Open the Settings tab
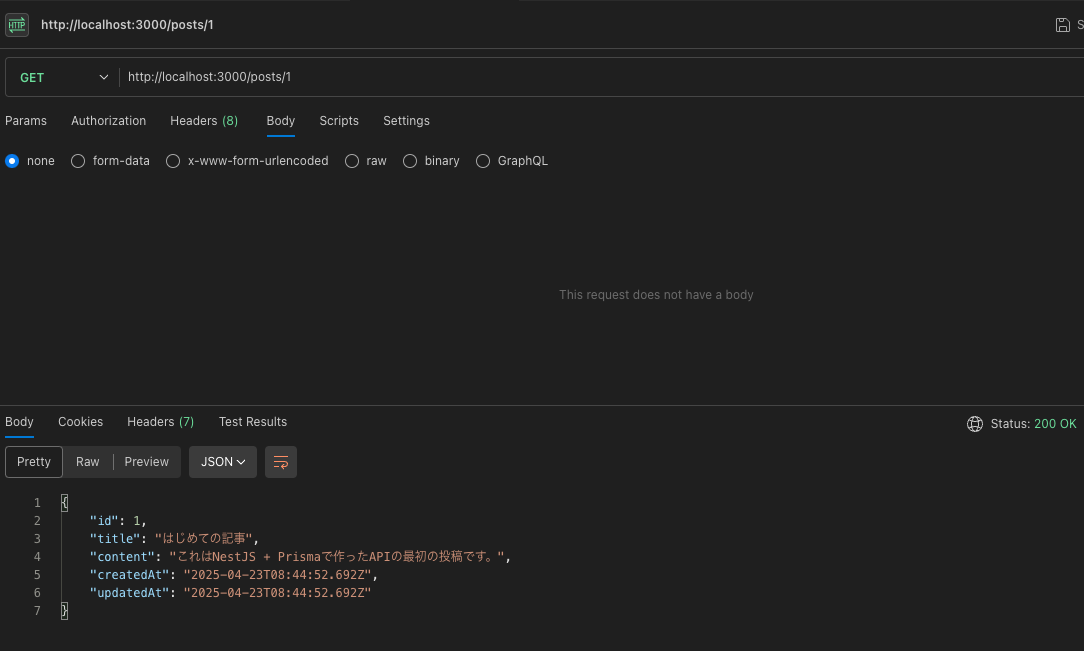Image resolution: width=1084 pixels, height=651 pixels. pos(406,121)
